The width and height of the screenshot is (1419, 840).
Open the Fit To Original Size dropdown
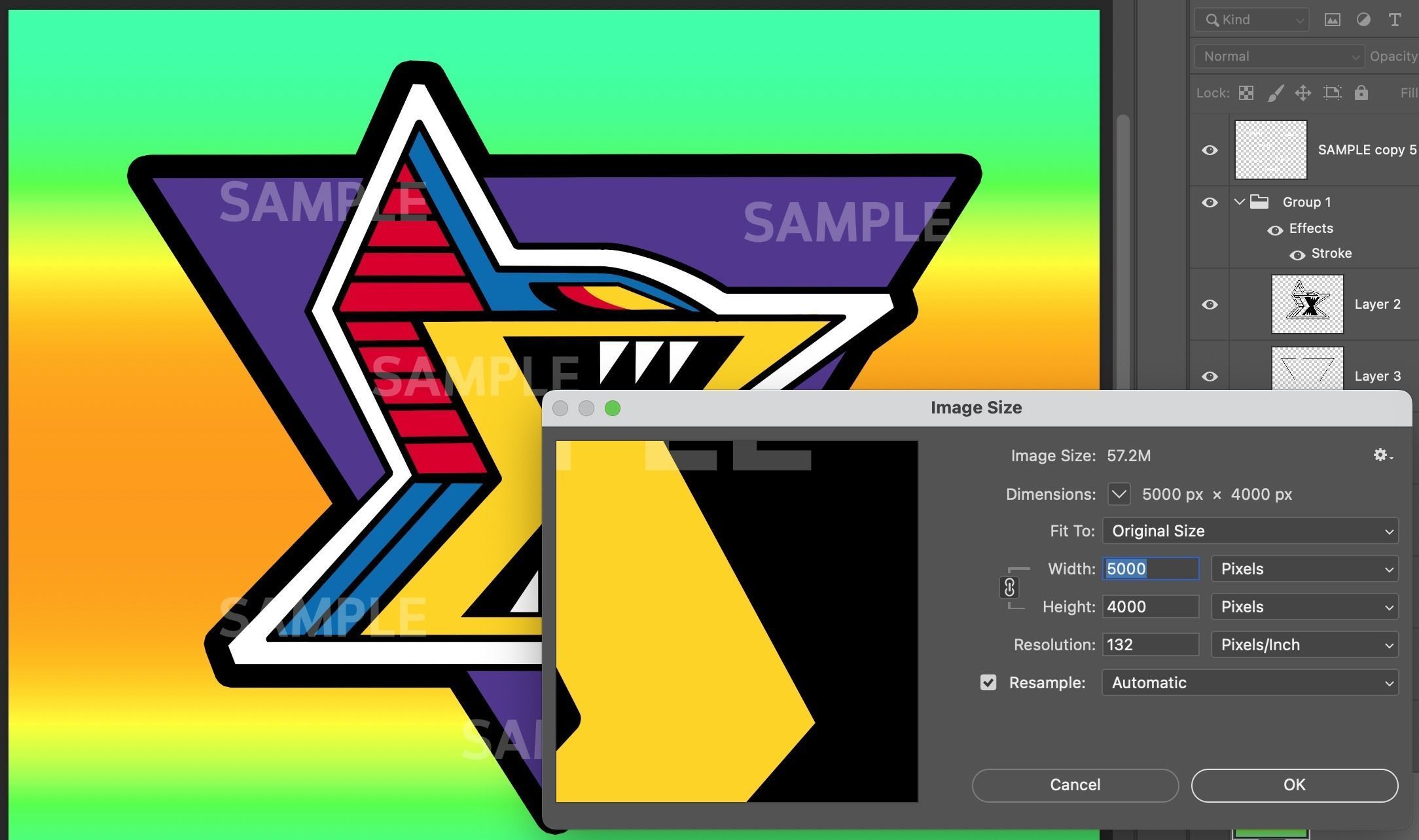[1250, 531]
